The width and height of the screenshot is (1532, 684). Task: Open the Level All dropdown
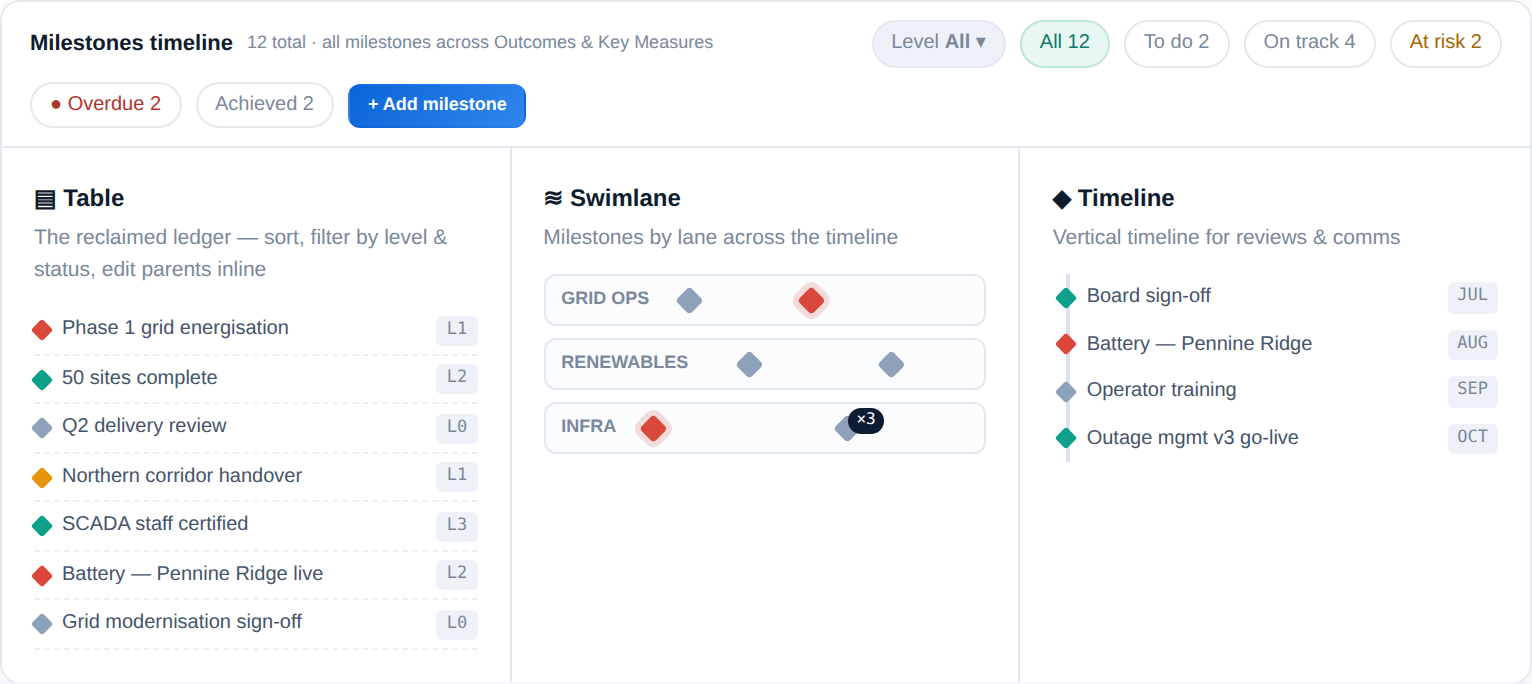(938, 43)
